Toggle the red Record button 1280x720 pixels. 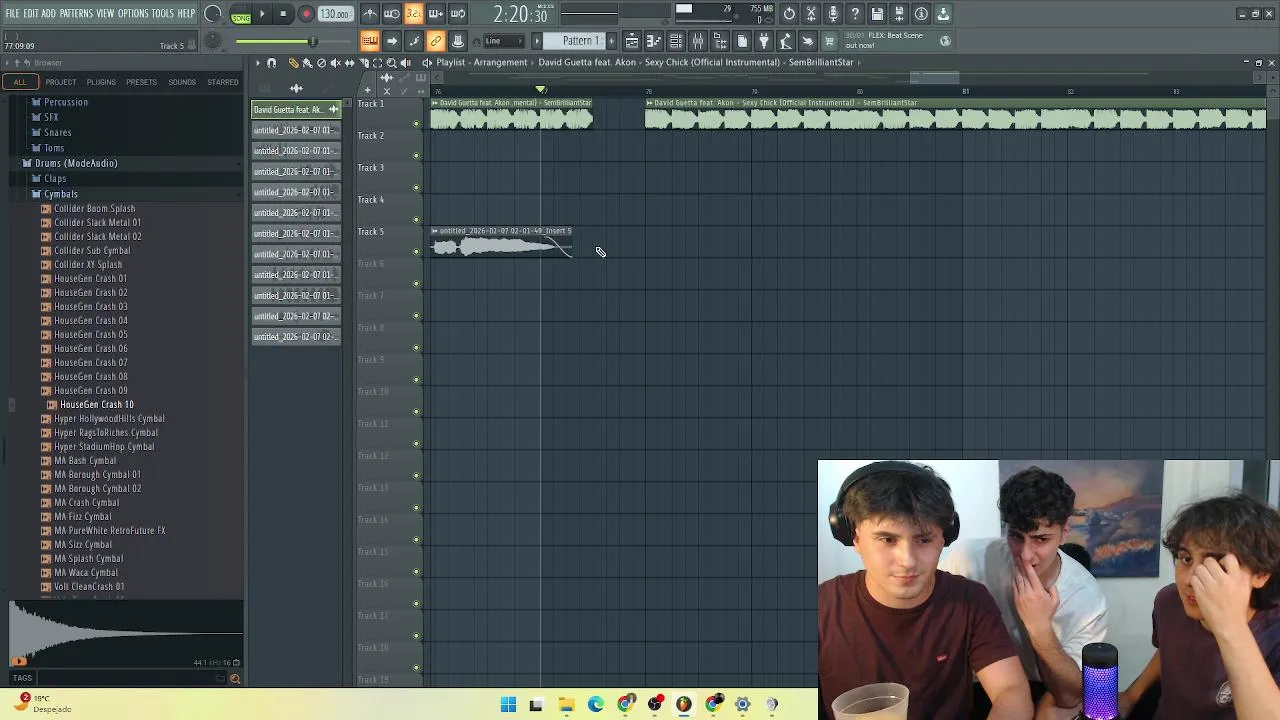click(x=306, y=14)
